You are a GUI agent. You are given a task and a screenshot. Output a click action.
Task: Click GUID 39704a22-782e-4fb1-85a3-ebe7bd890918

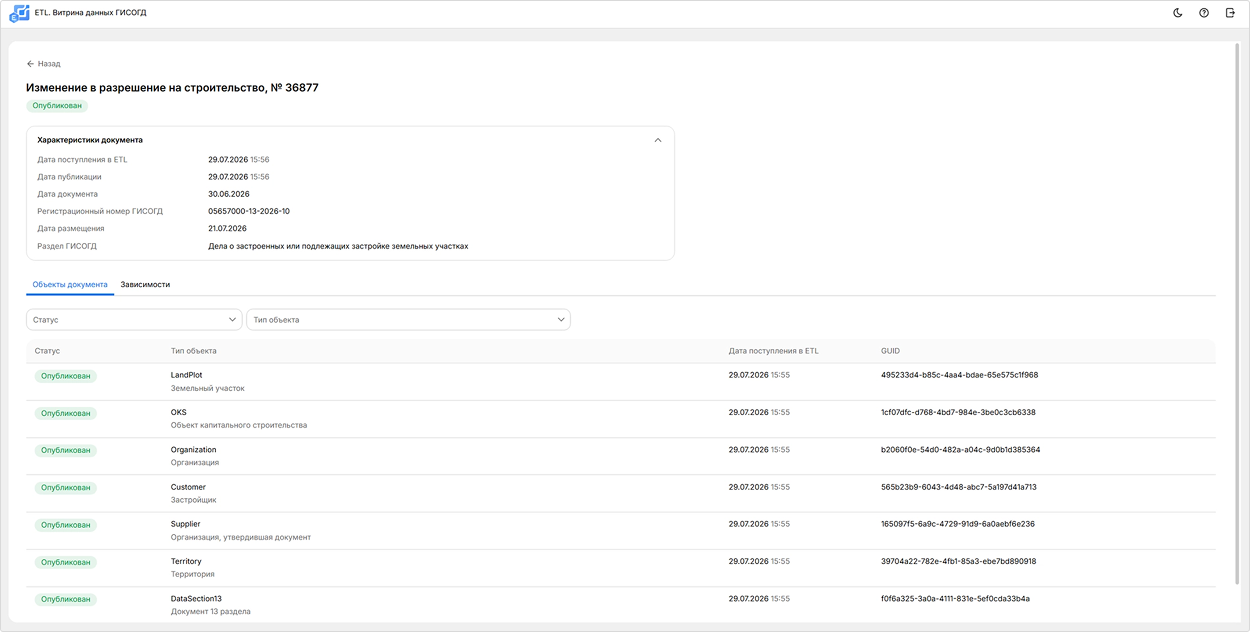[x=959, y=561]
